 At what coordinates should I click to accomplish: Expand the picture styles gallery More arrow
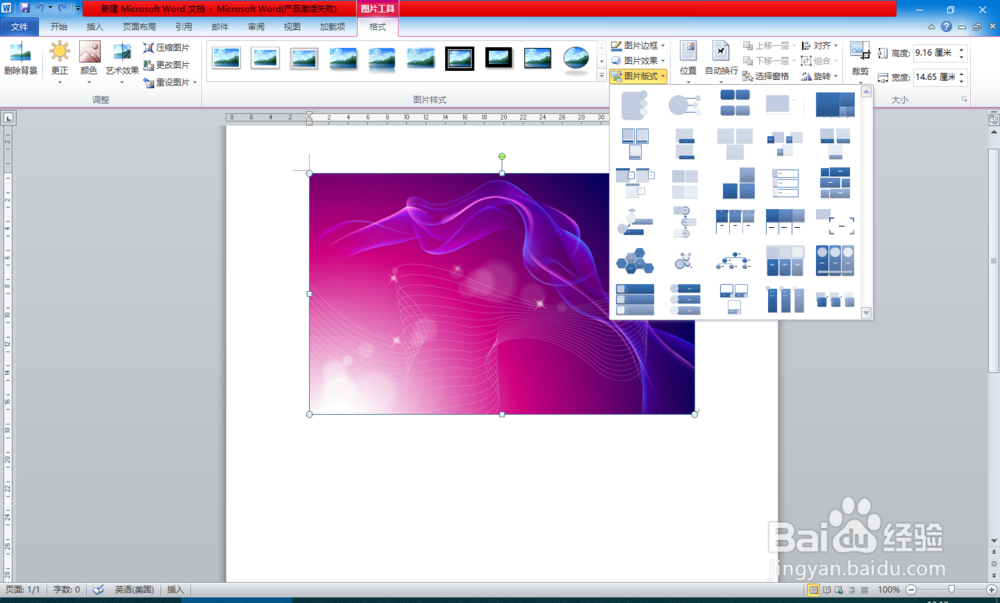point(601,75)
